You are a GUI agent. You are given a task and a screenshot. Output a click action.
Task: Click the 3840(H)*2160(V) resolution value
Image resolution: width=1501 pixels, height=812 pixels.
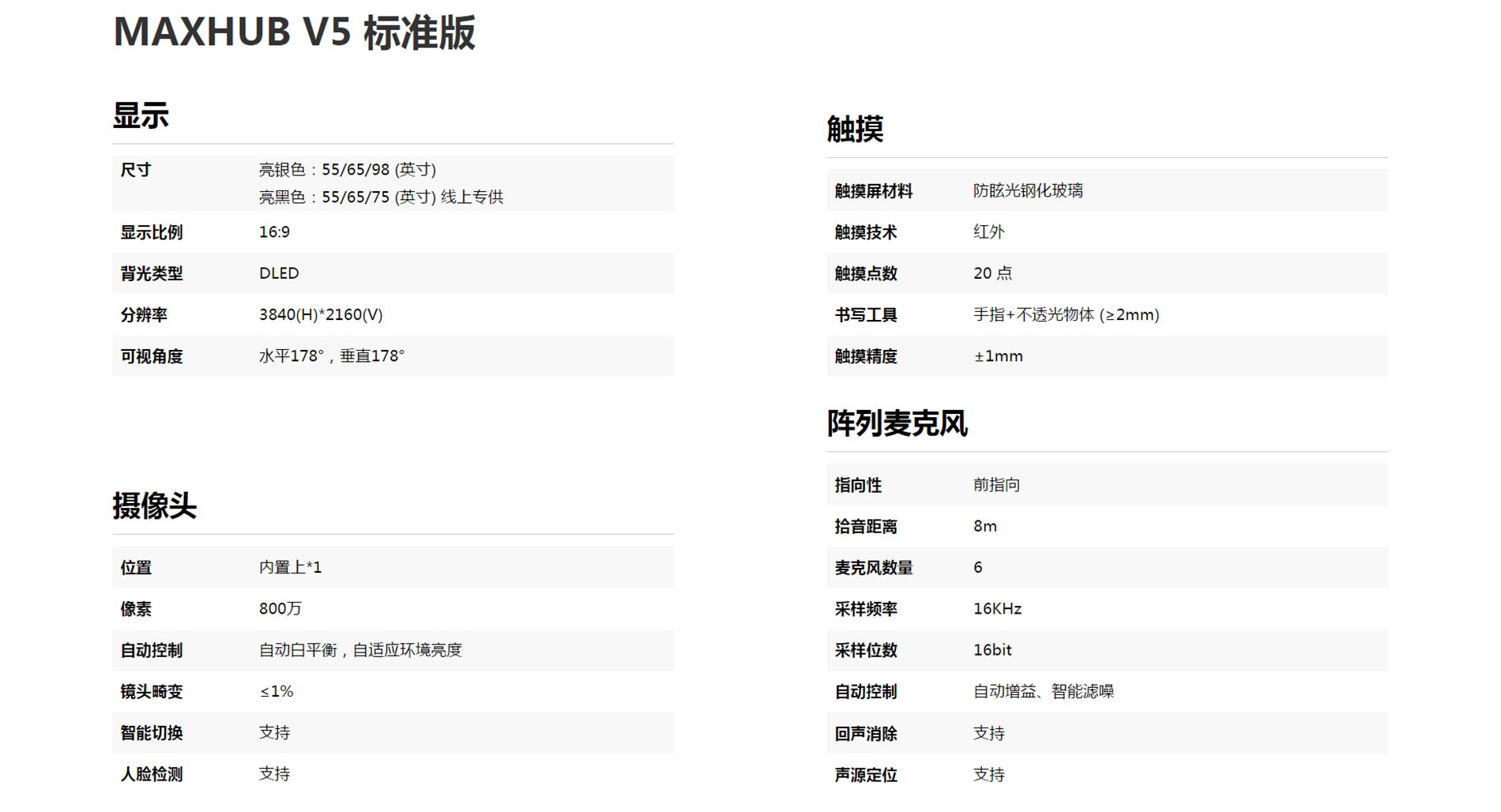(321, 314)
